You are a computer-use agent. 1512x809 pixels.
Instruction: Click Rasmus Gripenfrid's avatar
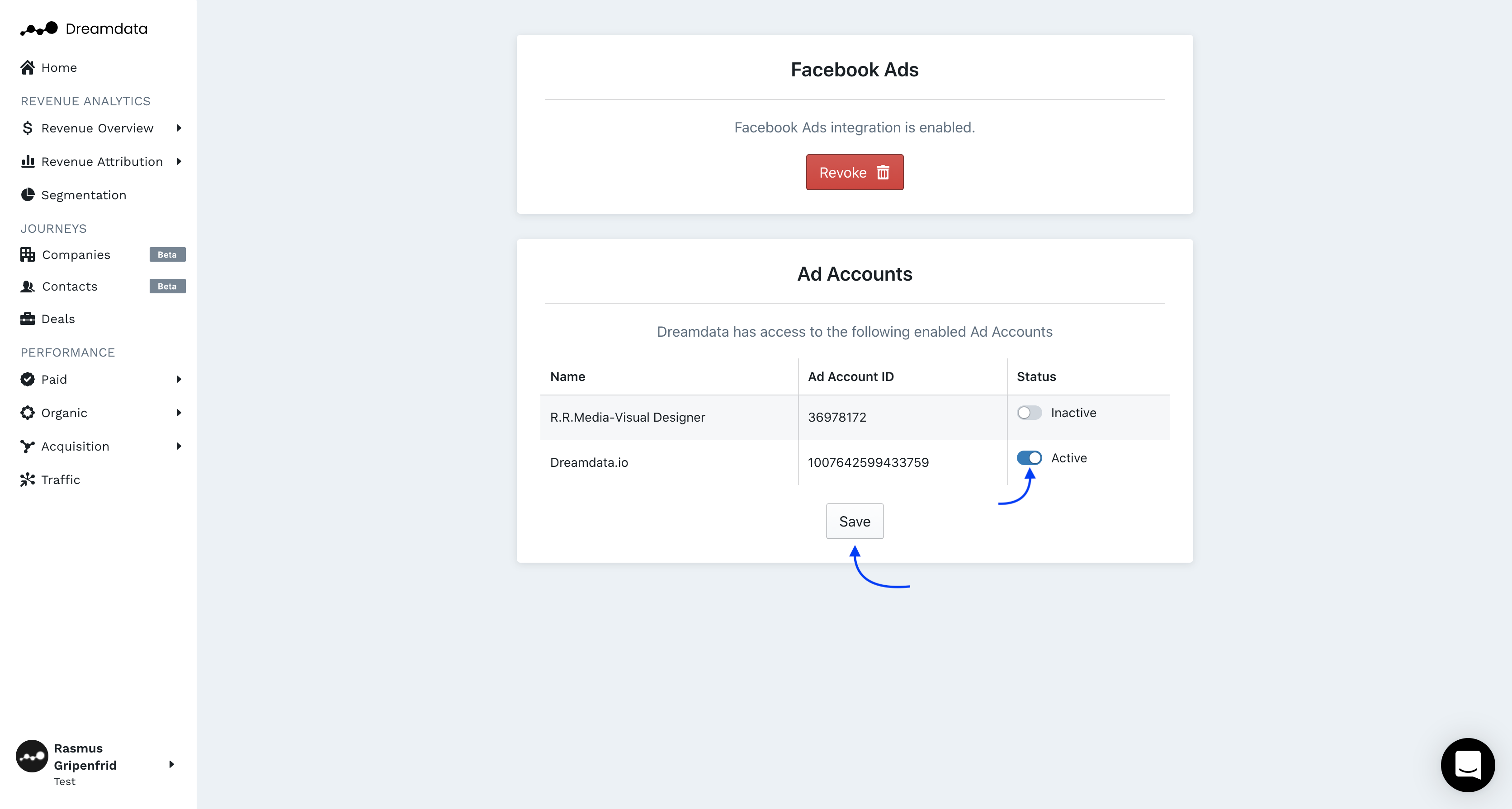coord(32,756)
